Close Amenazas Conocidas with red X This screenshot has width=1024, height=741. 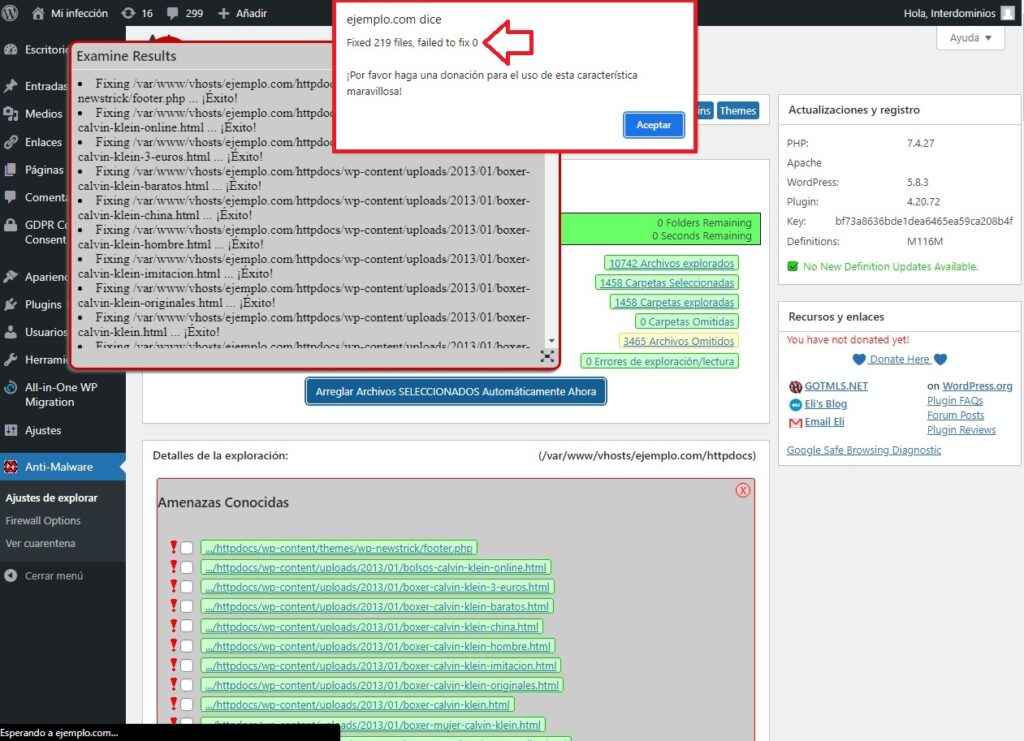pos(743,490)
